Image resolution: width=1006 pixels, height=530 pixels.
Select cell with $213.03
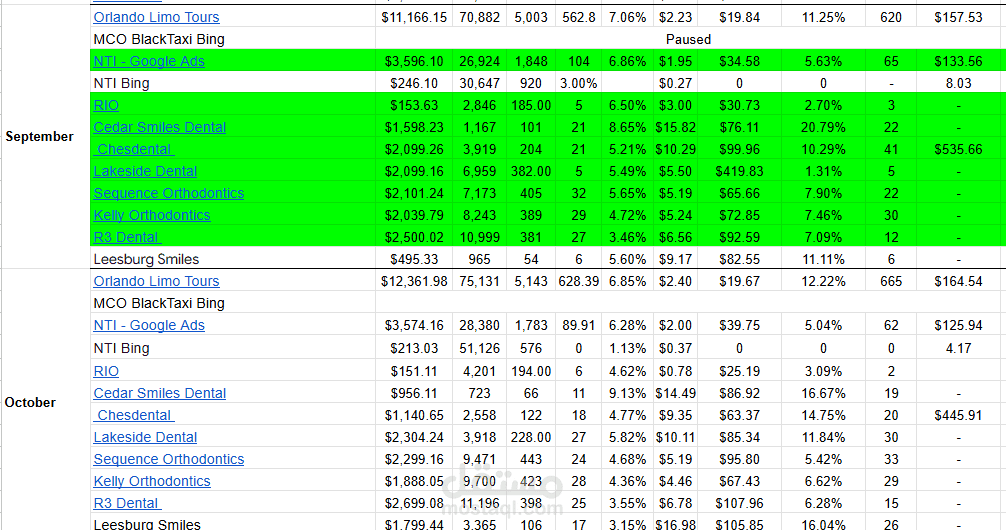pyautogui.click(x=414, y=348)
